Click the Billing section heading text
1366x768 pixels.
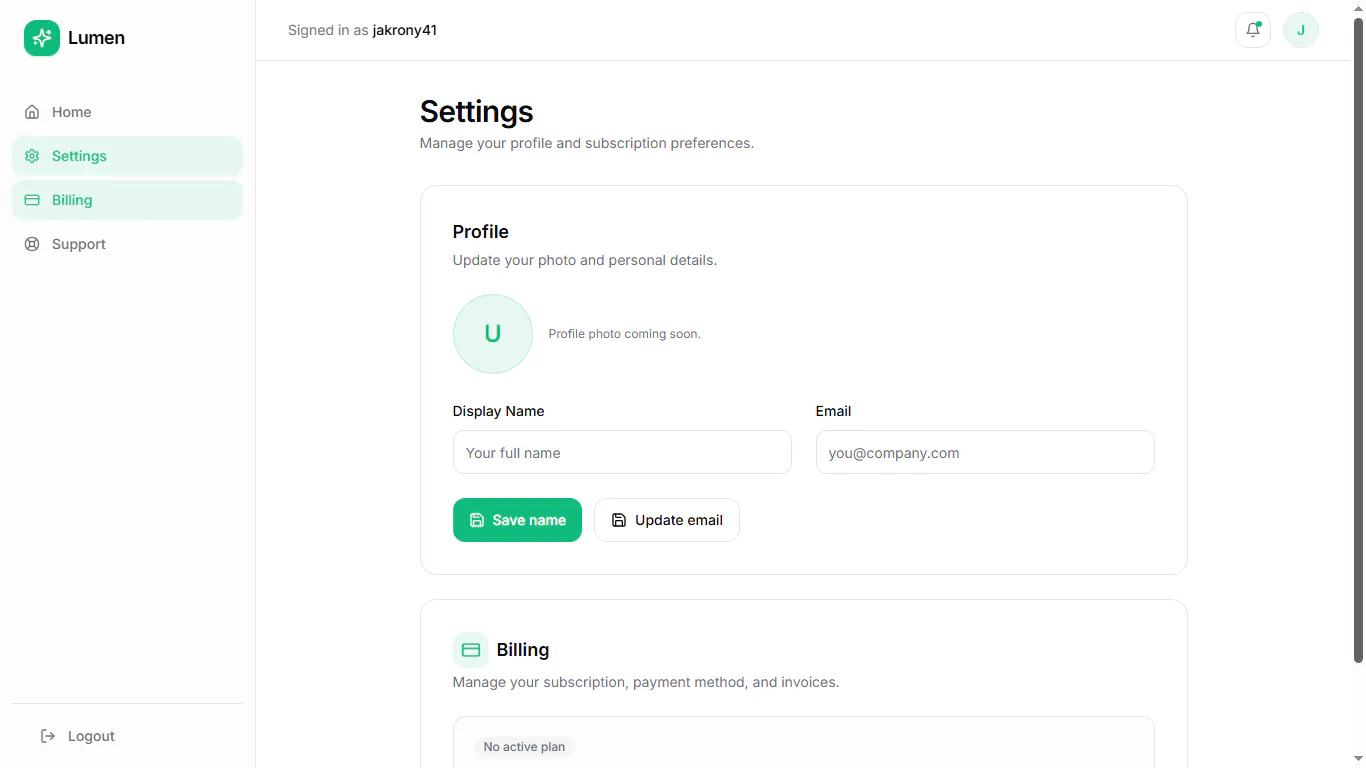pyautogui.click(x=523, y=650)
